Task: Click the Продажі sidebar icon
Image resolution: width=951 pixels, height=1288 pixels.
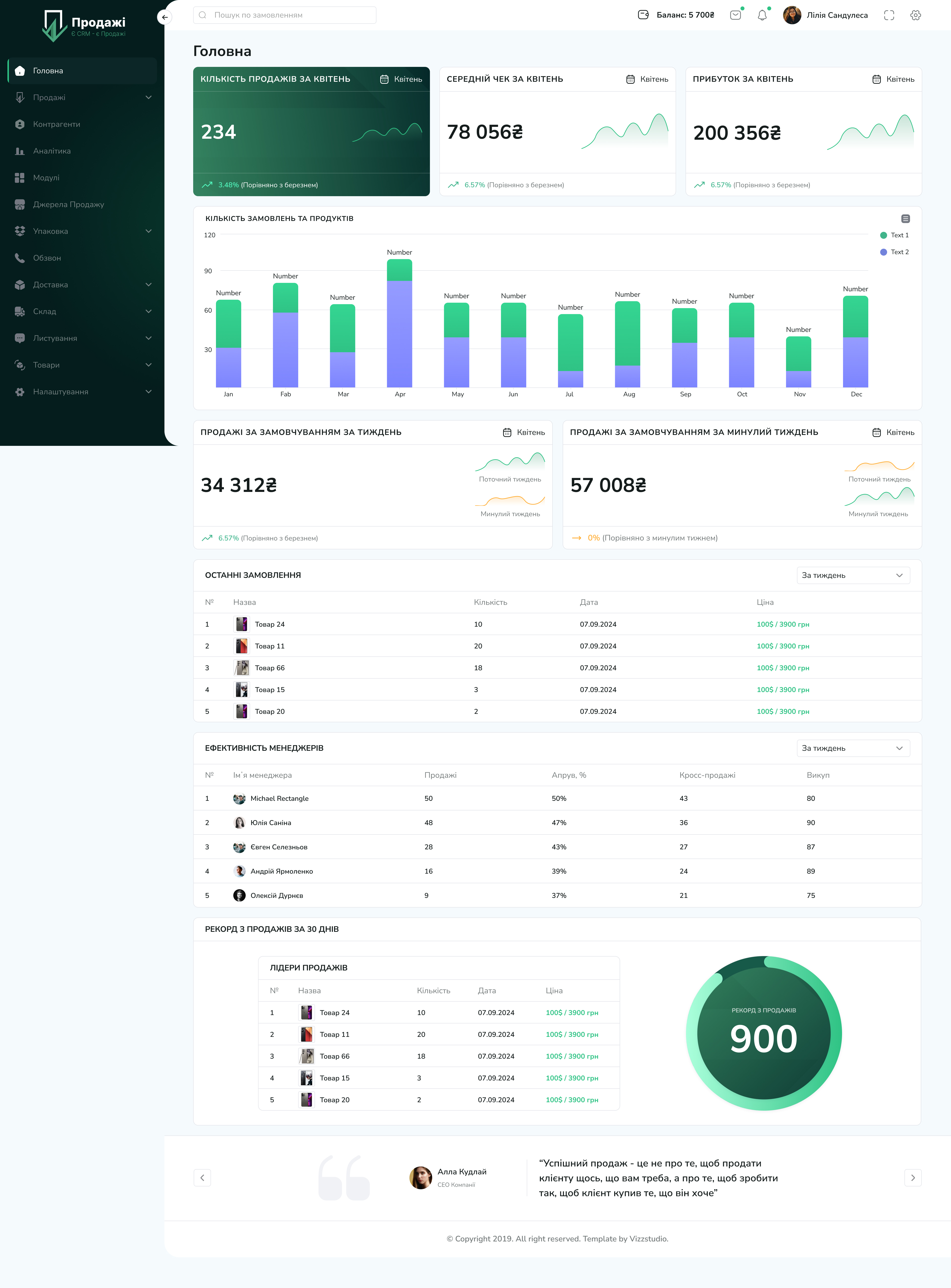Action: point(20,97)
